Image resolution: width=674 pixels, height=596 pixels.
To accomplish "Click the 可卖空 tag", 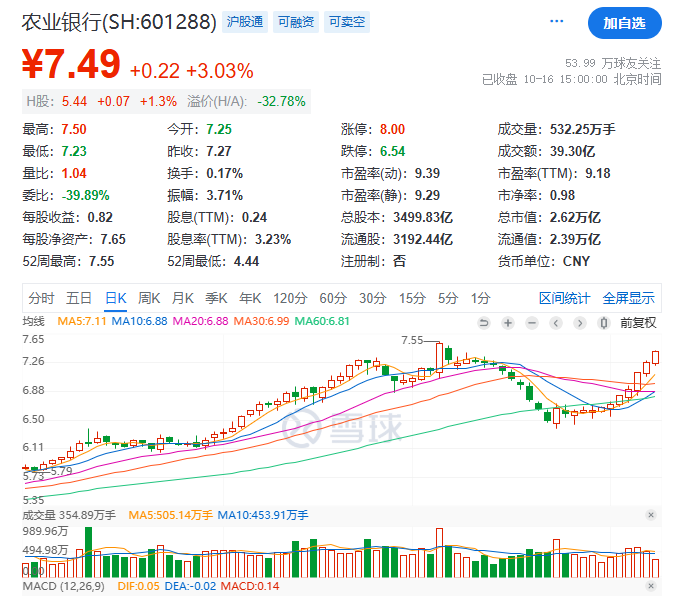I will tap(347, 22).
